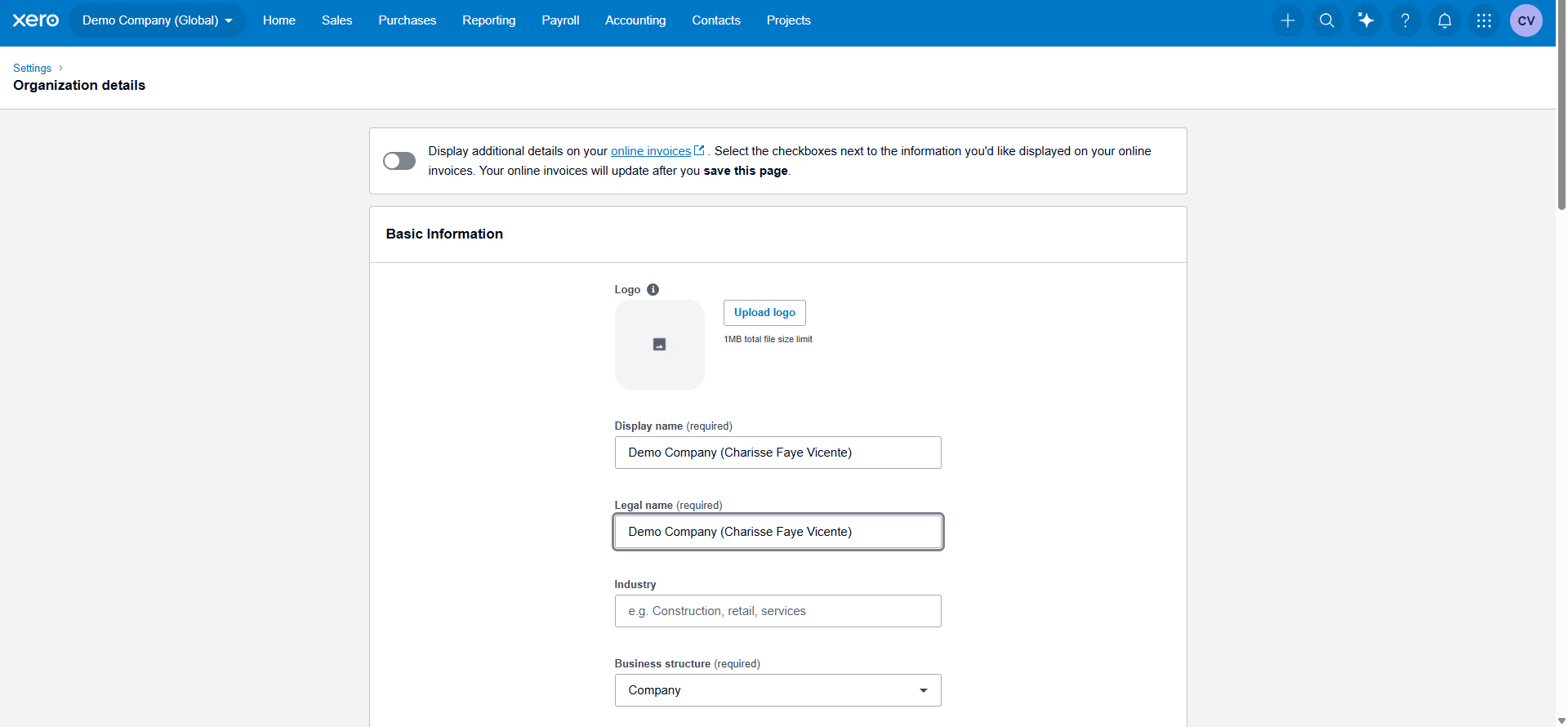
Task: Click the Upload logo button
Action: [764, 313]
